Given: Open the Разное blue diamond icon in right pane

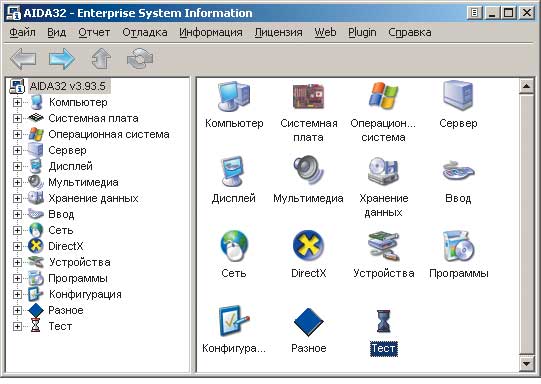Looking at the screenshot, I should 308,322.
